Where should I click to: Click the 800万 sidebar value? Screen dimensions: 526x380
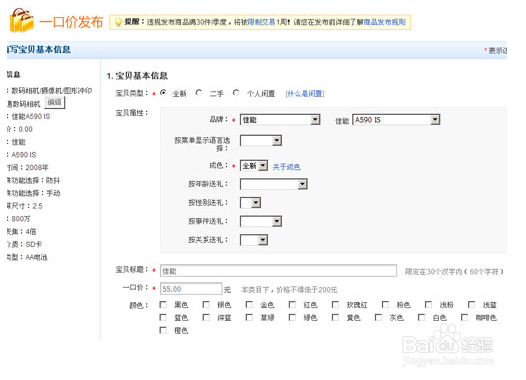[21, 219]
